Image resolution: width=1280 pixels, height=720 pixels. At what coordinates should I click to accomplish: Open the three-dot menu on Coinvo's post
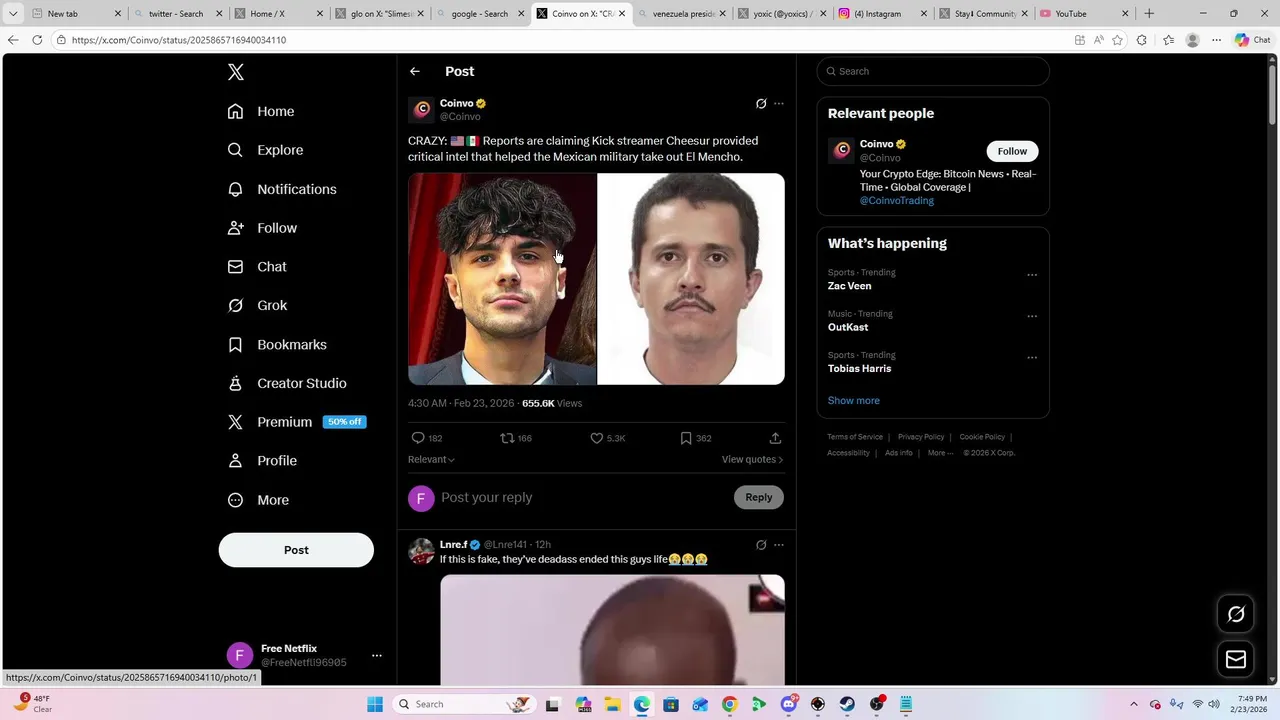coord(779,103)
